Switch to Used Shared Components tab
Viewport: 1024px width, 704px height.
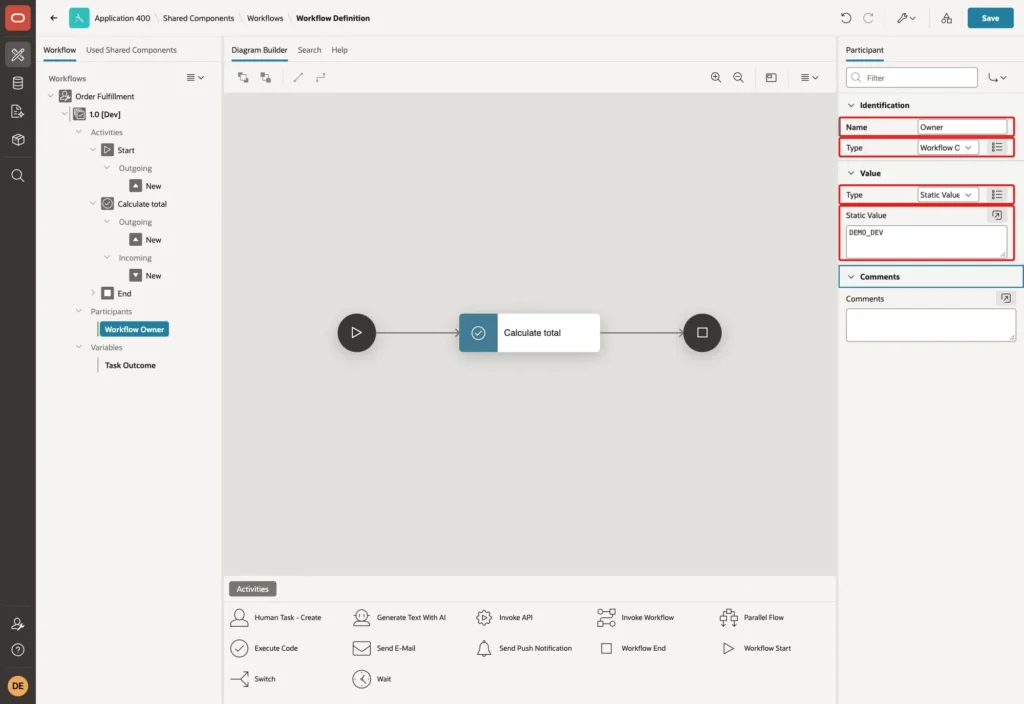(131, 50)
